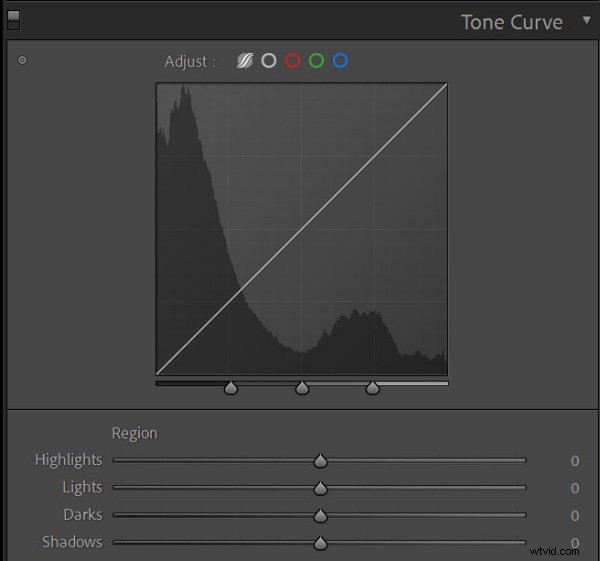Image resolution: width=600 pixels, height=561 pixels.
Task: Select the green channel curve circle
Action: [316, 60]
